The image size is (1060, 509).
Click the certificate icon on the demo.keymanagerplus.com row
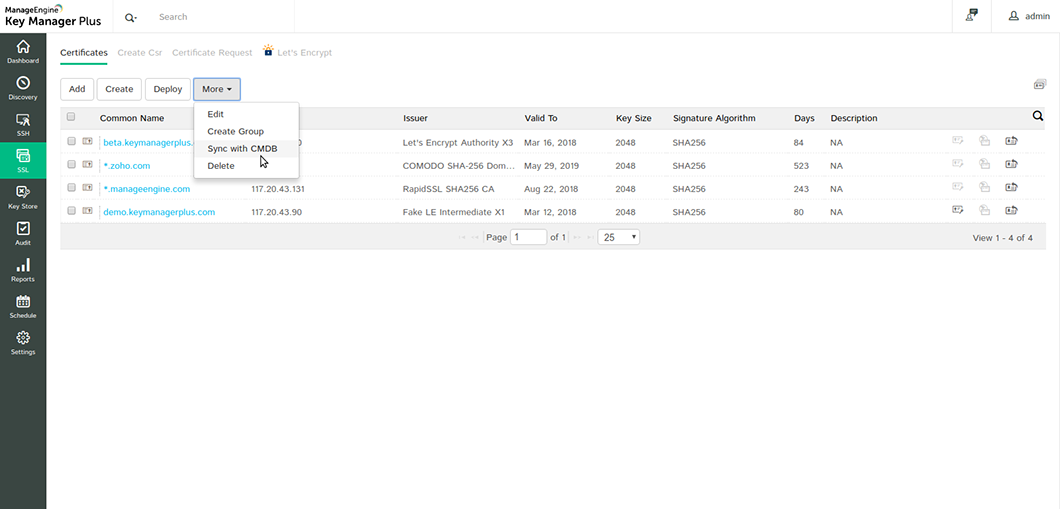(88, 211)
